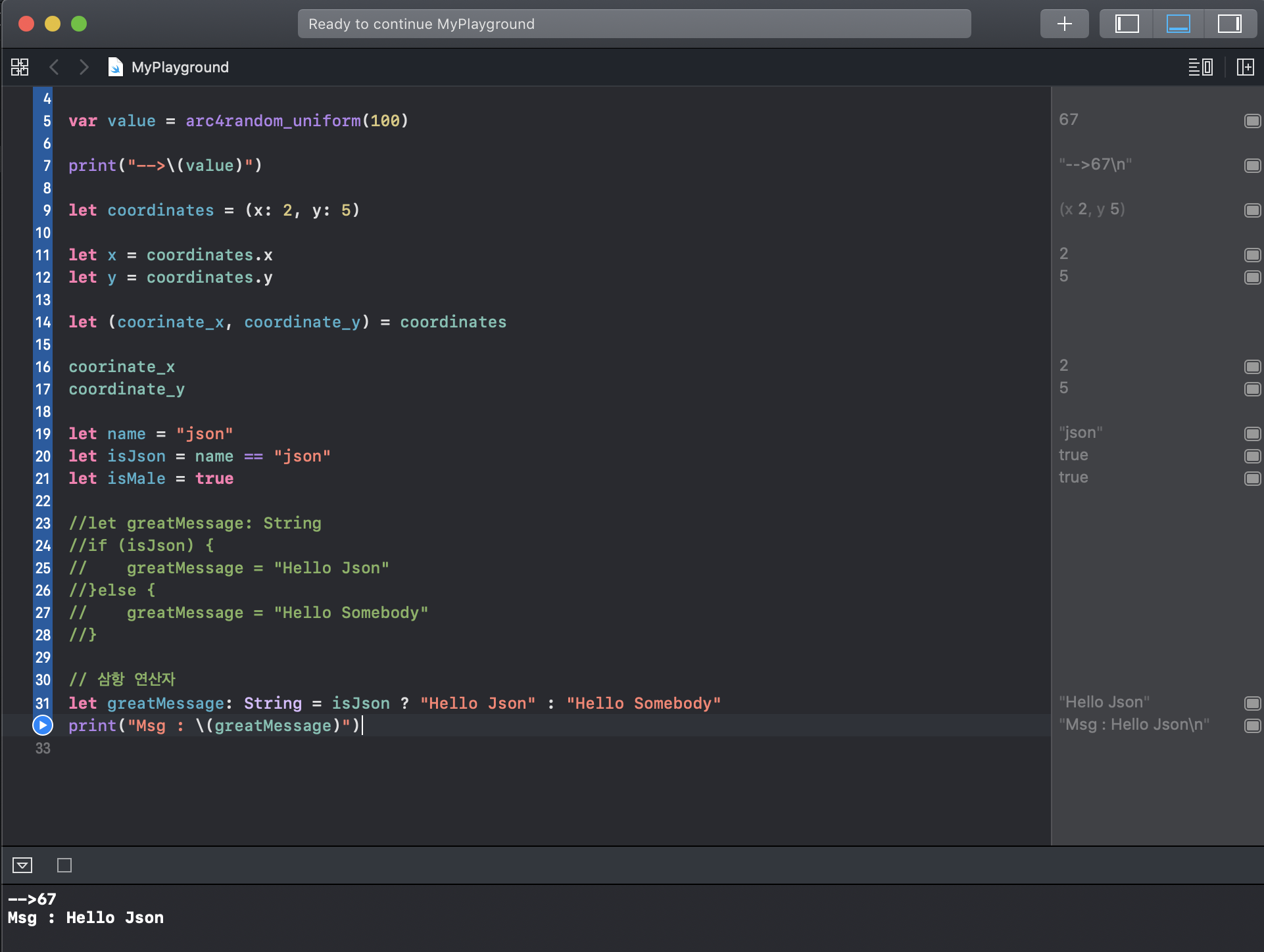Show quick look for result 67
The image size is (1264, 952).
pyautogui.click(x=1252, y=121)
